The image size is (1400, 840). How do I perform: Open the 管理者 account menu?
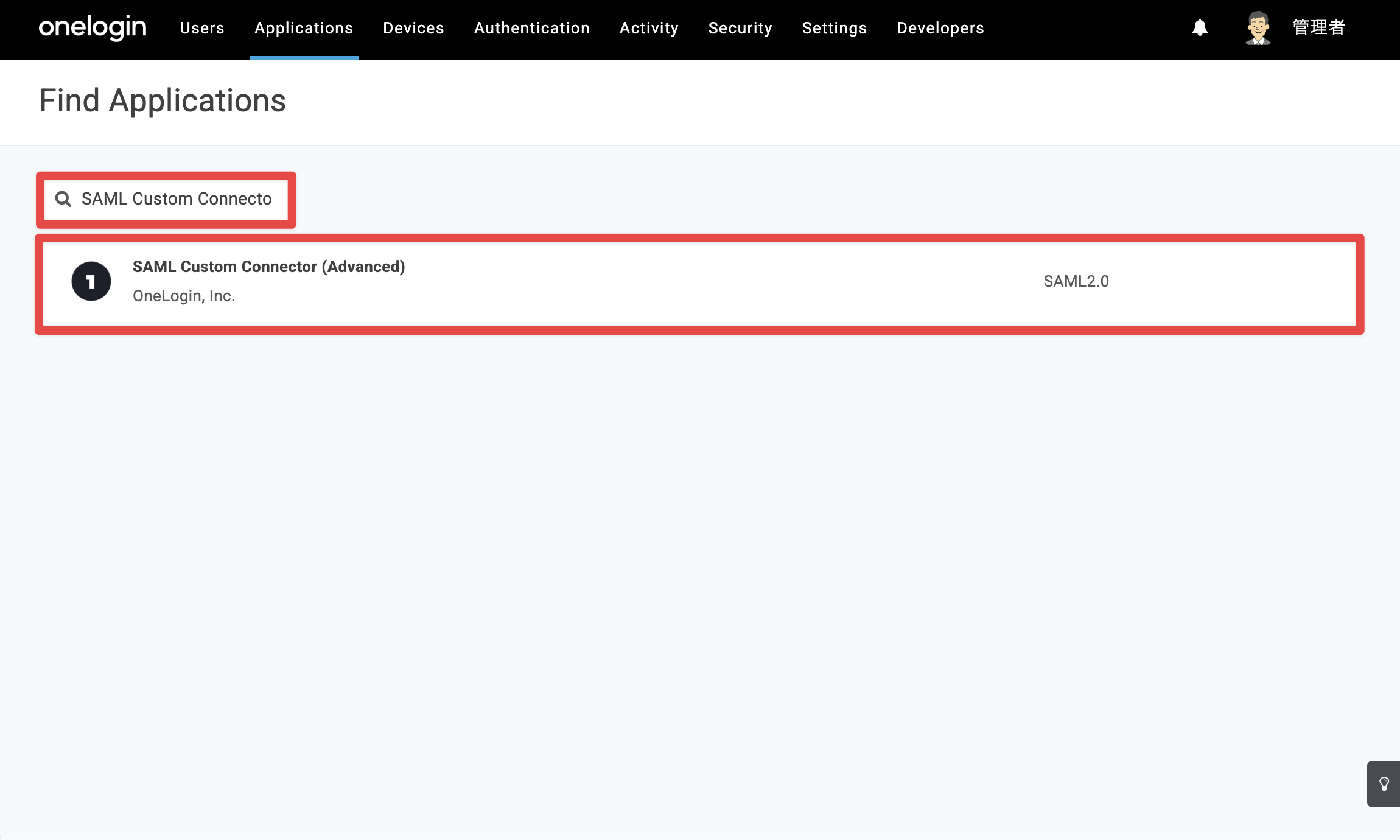(x=1318, y=28)
